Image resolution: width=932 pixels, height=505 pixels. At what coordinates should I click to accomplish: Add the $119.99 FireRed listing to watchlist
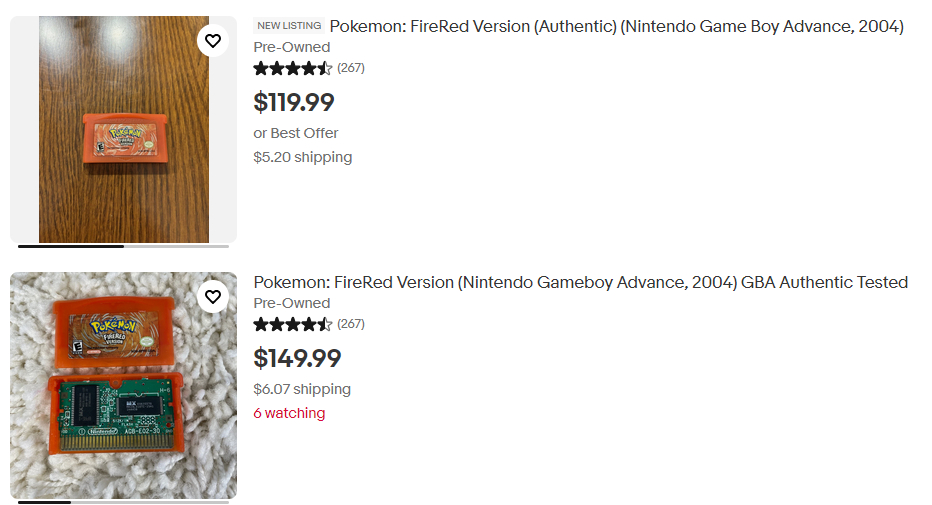[213, 41]
